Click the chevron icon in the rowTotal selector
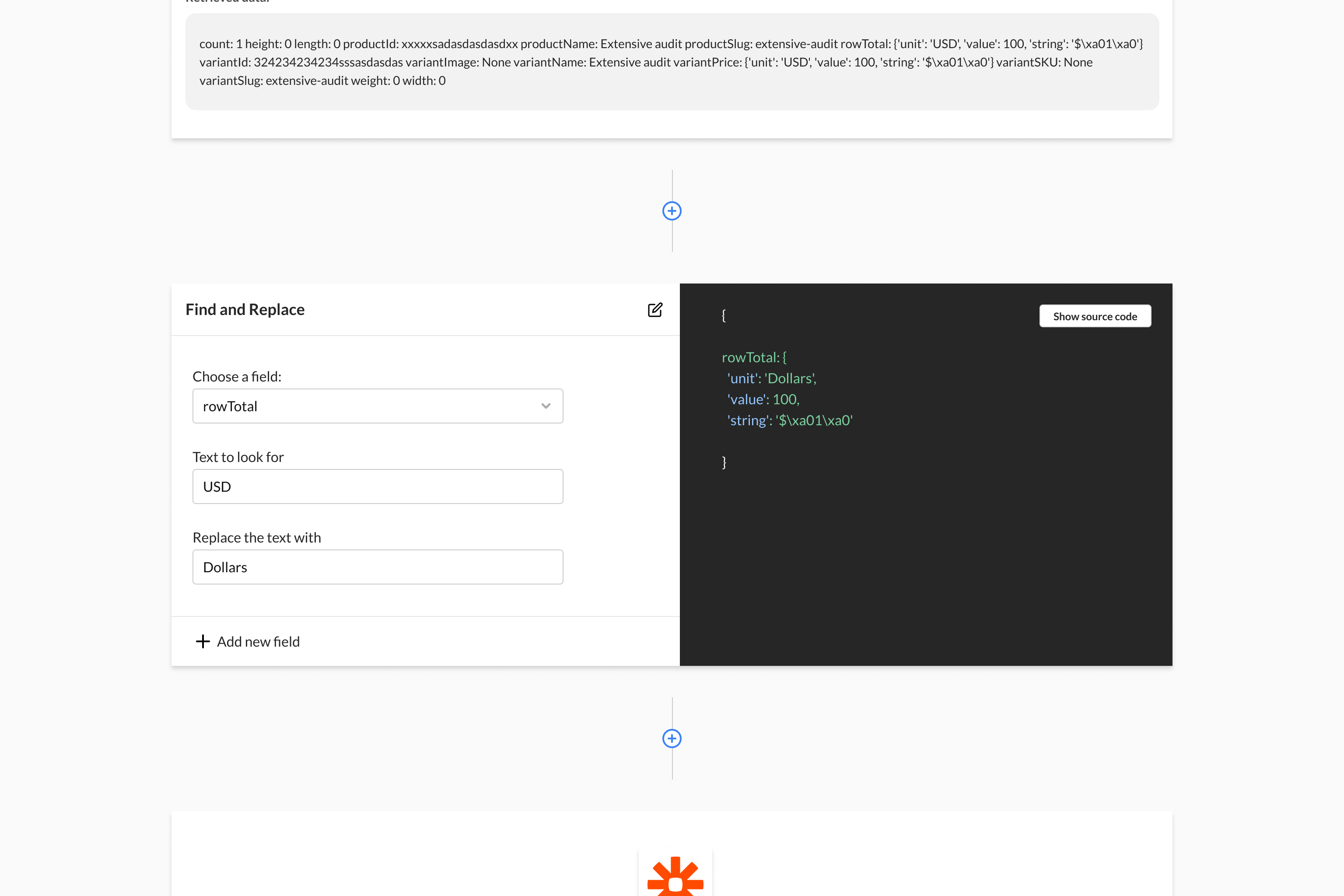1344x896 pixels. [x=545, y=406]
